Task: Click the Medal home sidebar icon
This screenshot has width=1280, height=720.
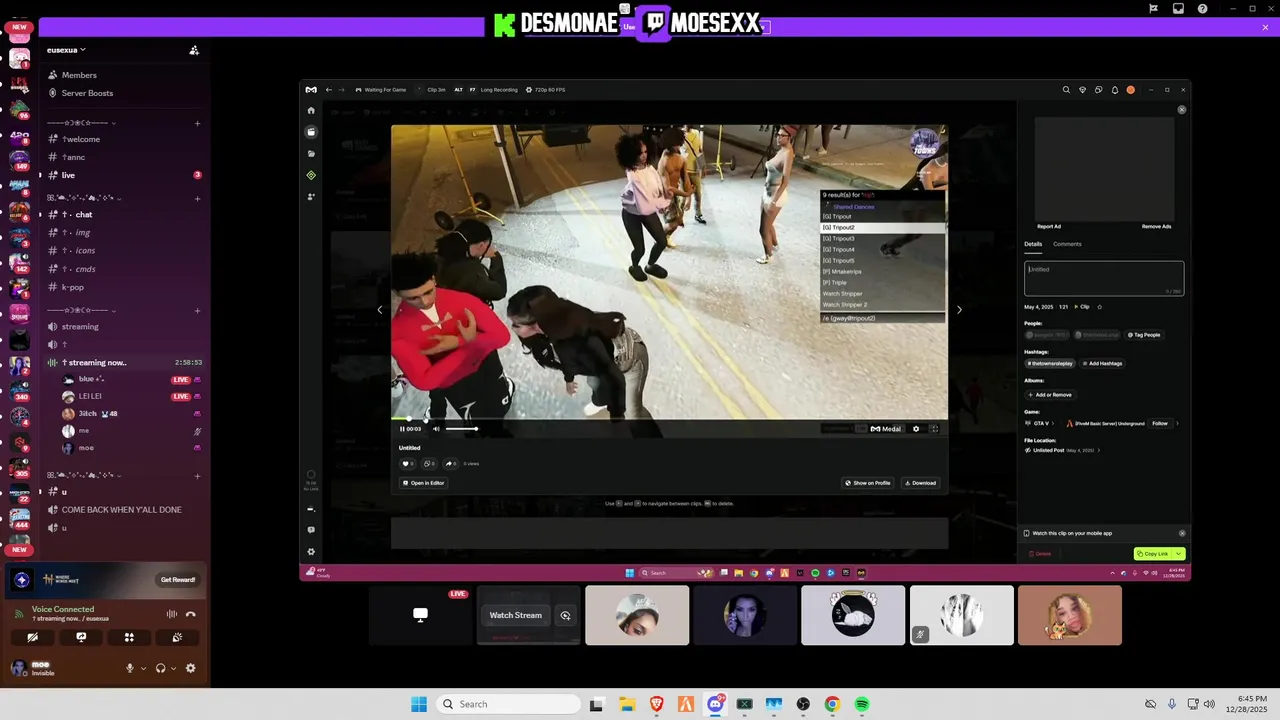Action: tap(311, 110)
